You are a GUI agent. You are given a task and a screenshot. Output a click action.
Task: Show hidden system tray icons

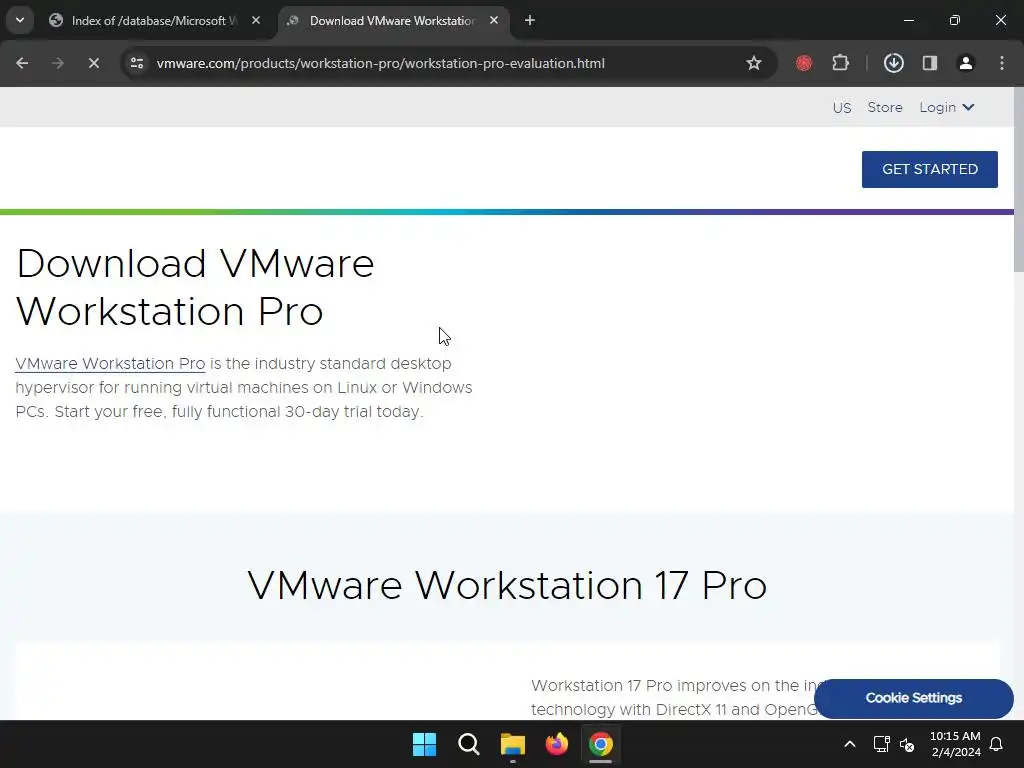pos(850,744)
